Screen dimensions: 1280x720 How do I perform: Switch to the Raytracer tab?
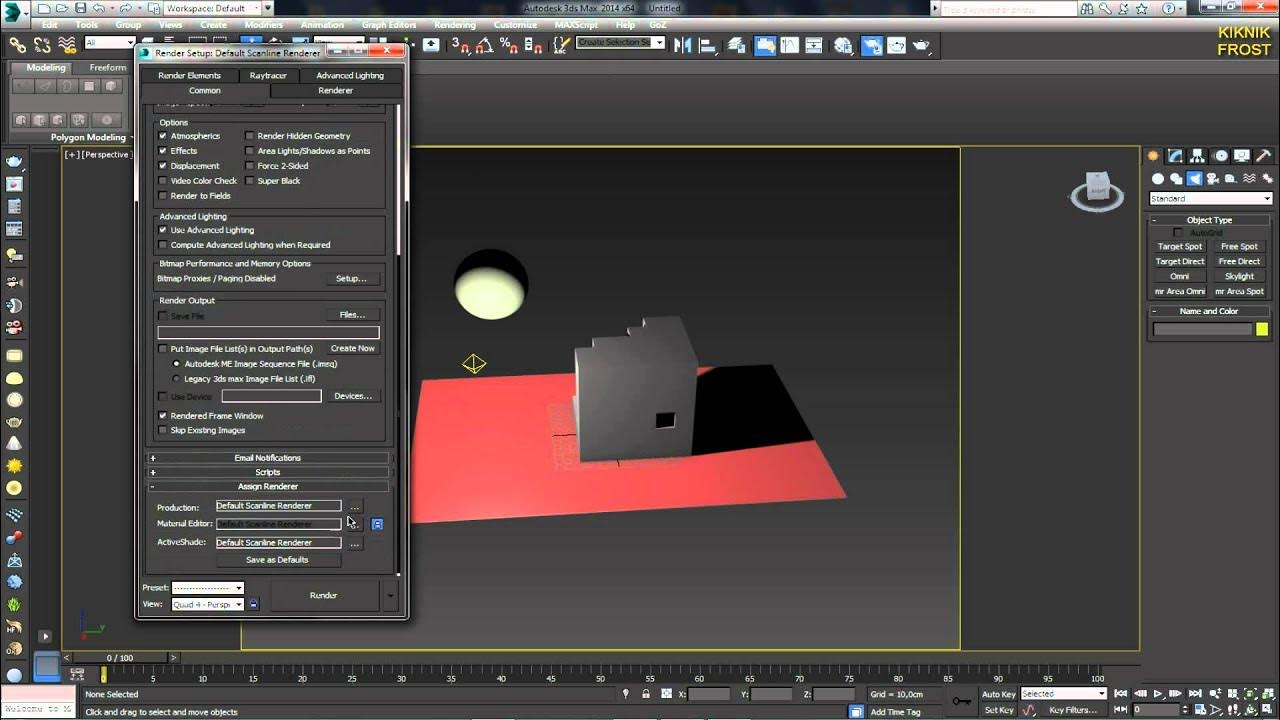tap(268, 75)
